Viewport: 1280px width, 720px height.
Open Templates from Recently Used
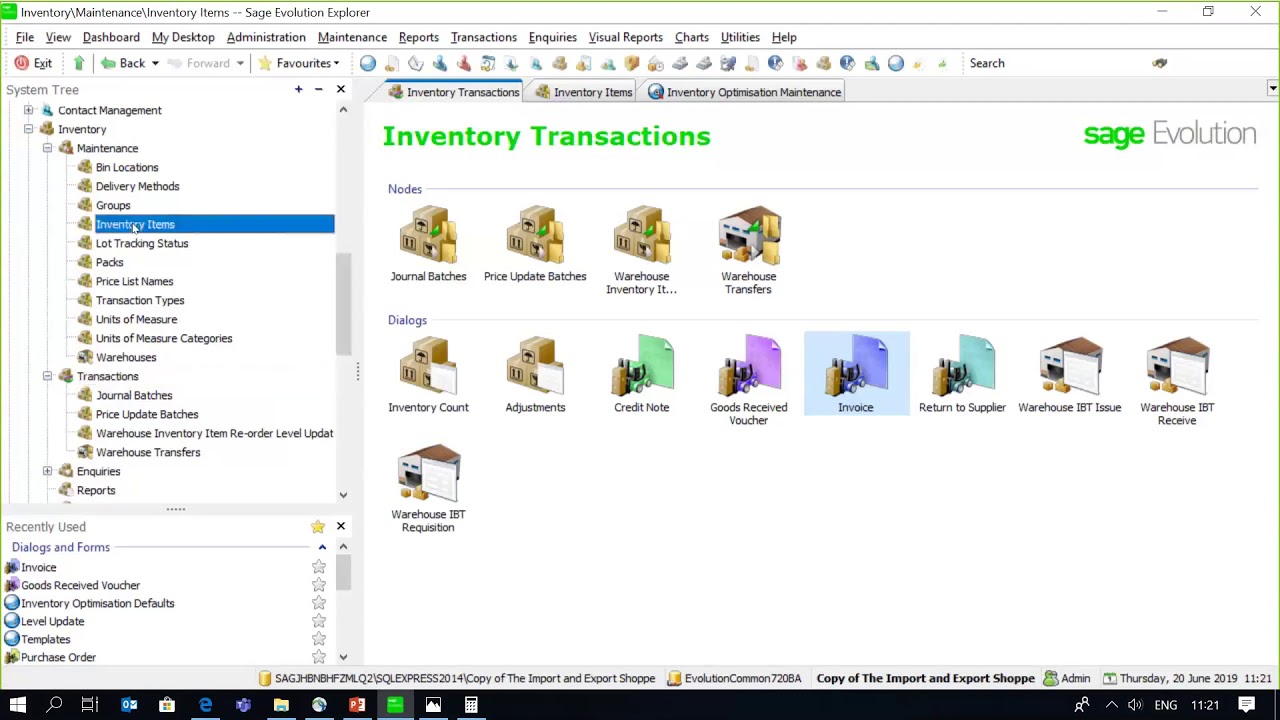[x=46, y=639]
